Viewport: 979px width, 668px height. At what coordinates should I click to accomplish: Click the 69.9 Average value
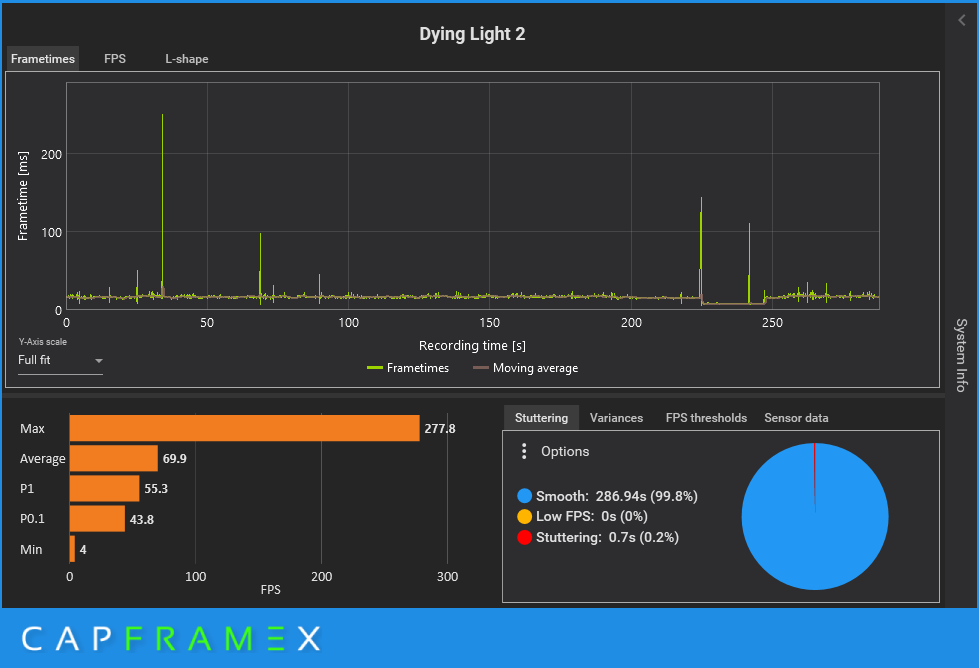174,458
